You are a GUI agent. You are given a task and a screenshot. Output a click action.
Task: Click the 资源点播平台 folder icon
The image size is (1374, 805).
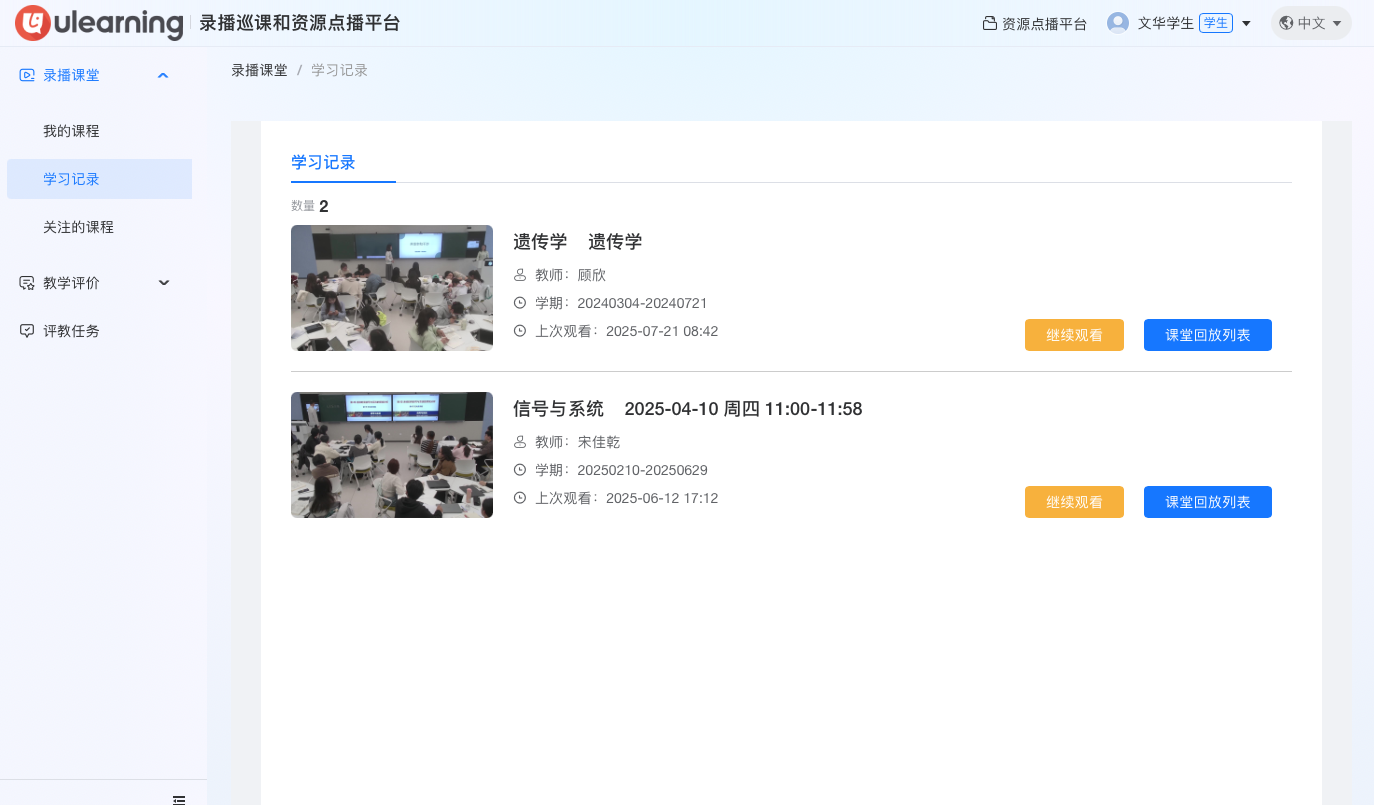(x=989, y=24)
